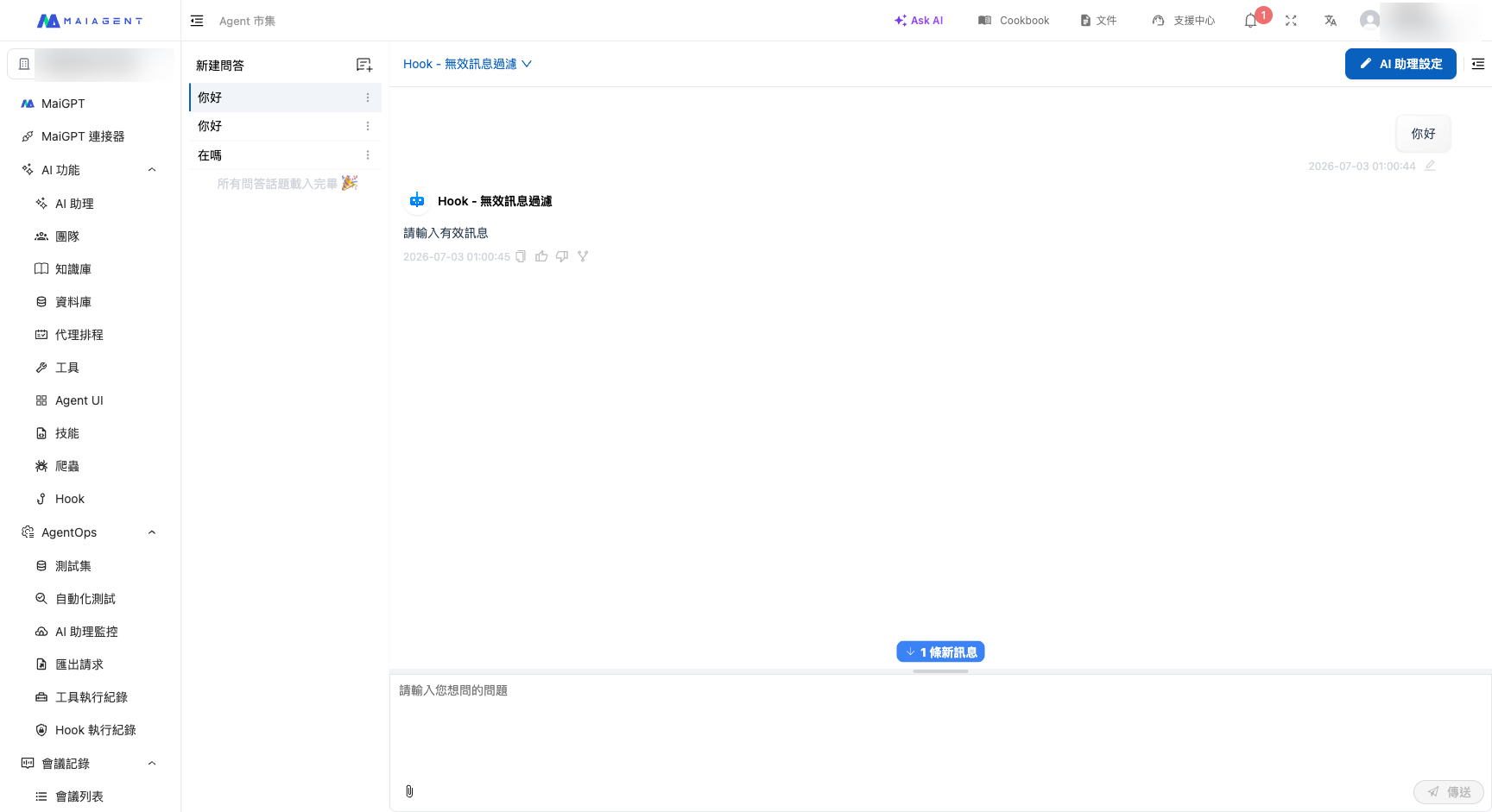This screenshot has height=812, width=1492.
Task: Open the organization selector in sidebar
Action: pyautogui.click(x=90, y=64)
